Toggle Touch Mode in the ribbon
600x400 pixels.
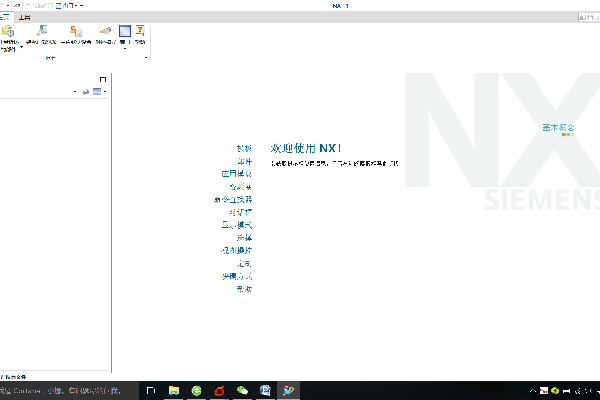(103, 32)
